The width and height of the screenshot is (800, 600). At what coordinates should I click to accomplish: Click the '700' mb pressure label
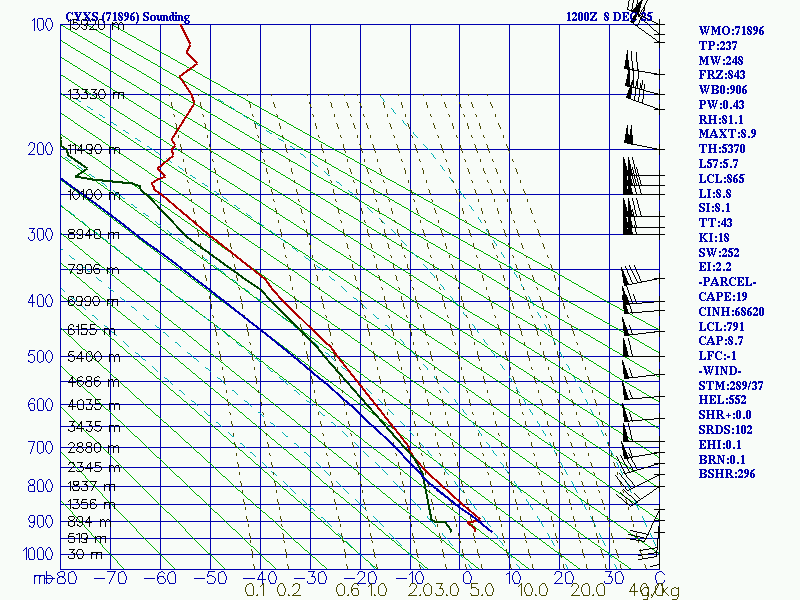[40, 447]
